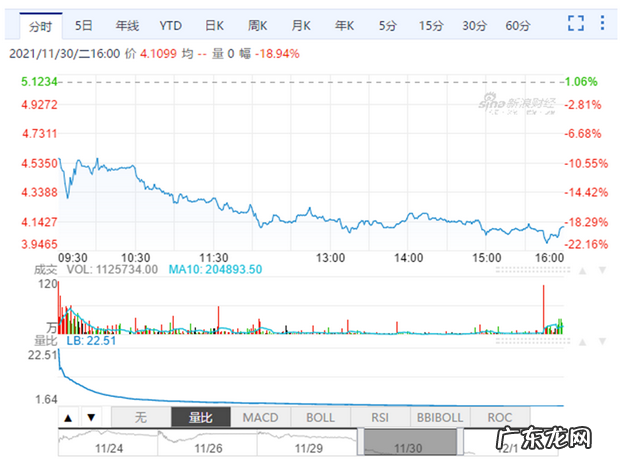This screenshot has width=630, height=467.
Task: Select the YTD tab
Action: tap(170, 26)
